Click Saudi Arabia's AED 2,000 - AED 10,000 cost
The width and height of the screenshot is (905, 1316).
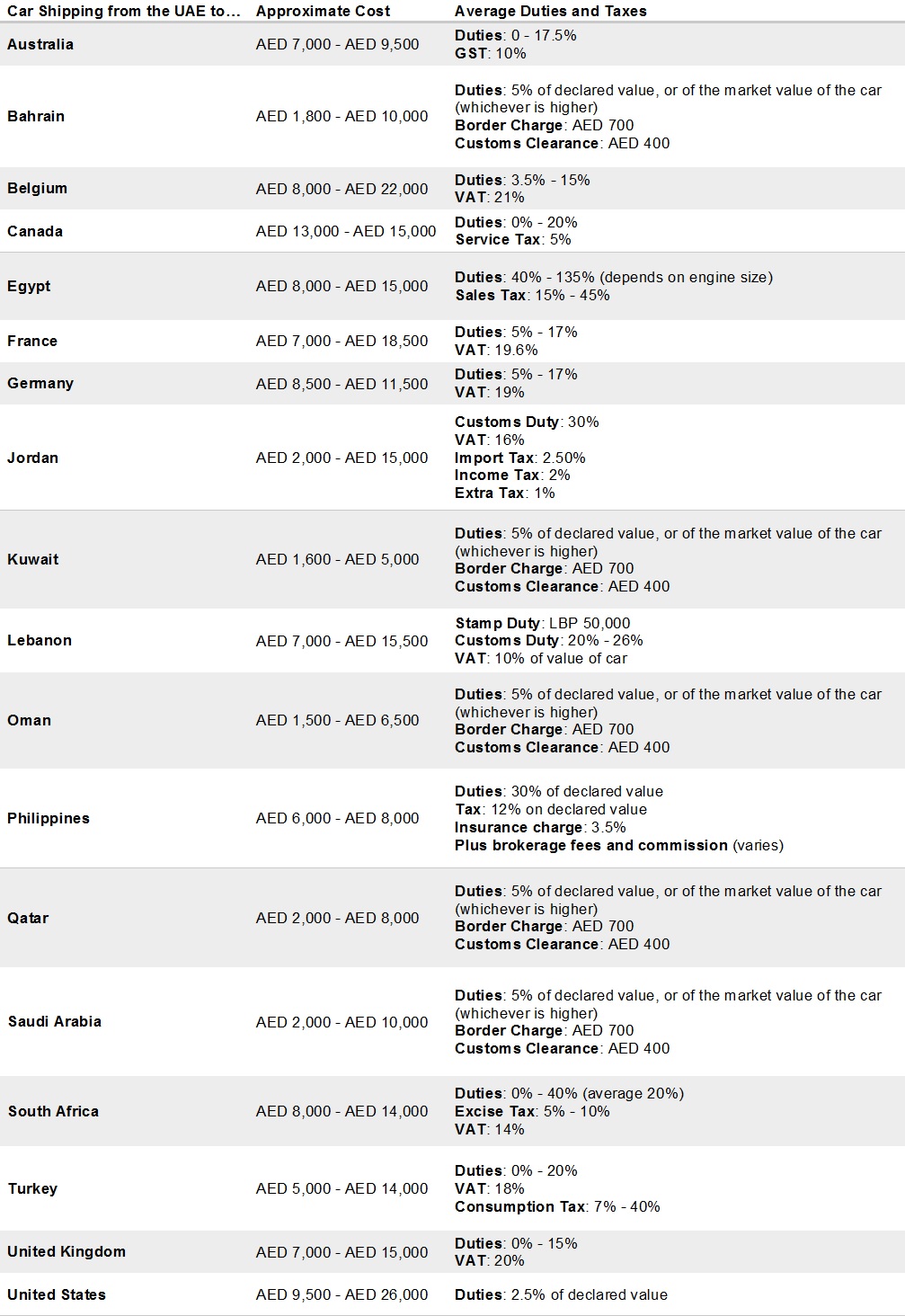tap(342, 1022)
